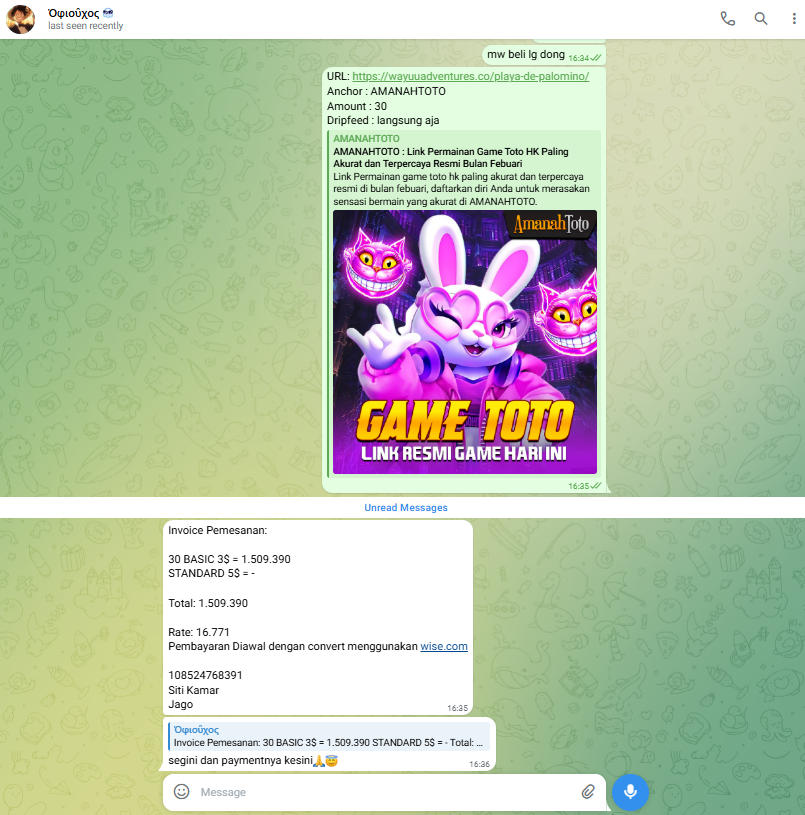Open the wise.com link in the invoice
Image resolution: width=805 pixels, height=815 pixels.
443,646
